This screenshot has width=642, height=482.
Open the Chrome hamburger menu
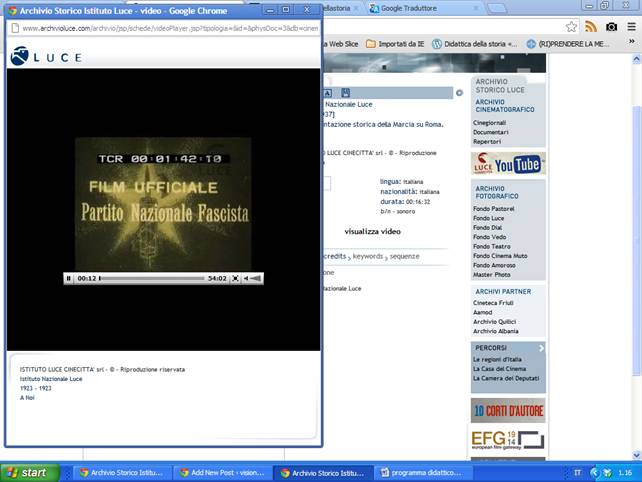click(630, 27)
